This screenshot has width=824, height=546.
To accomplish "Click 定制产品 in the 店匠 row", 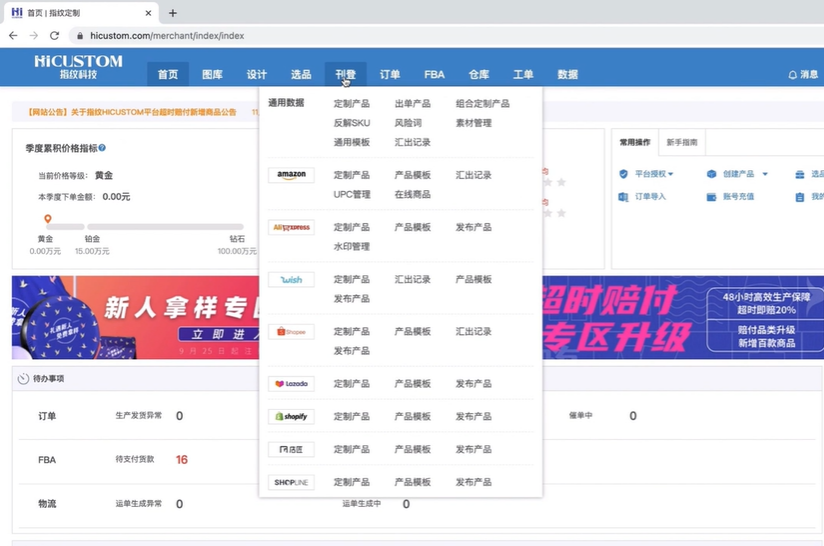I will pos(352,449).
